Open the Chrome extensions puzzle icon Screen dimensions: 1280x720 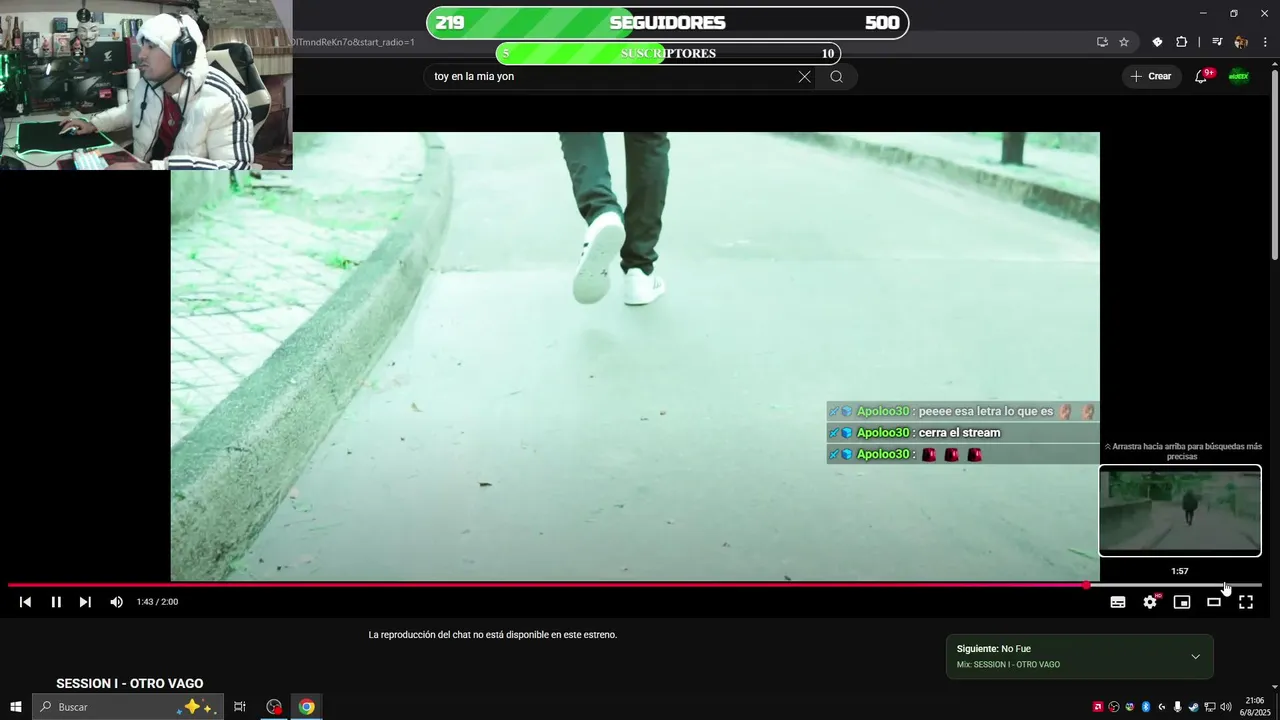[1181, 42]
